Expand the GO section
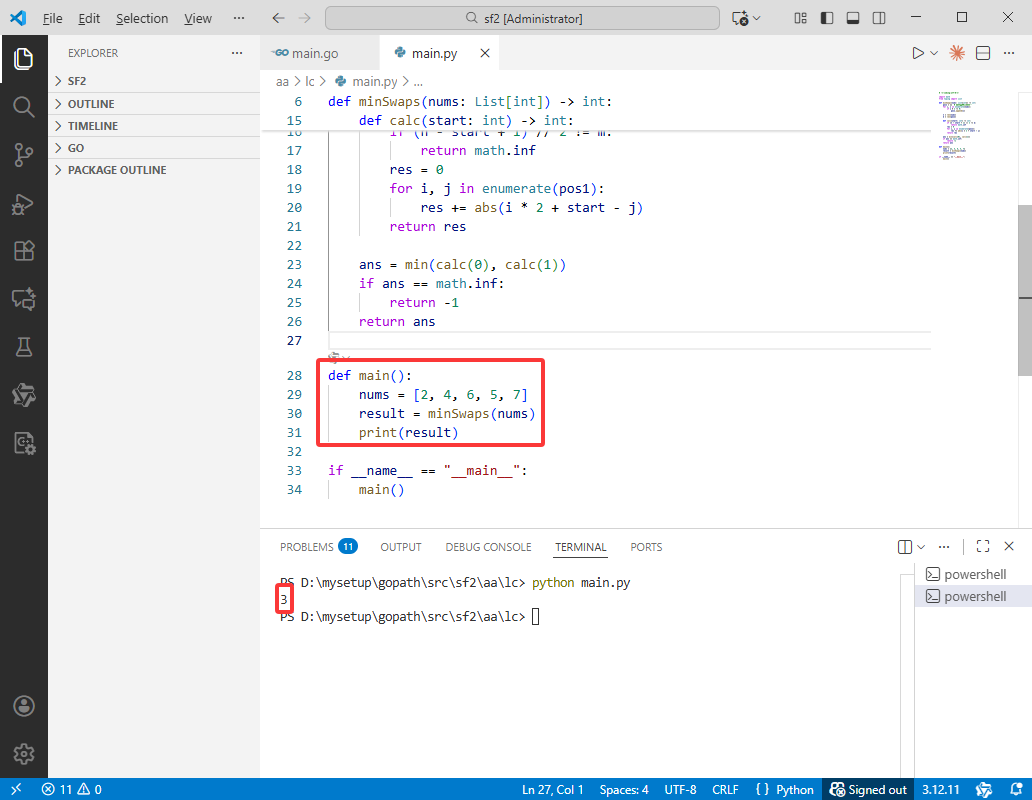 tap(154, 148)
